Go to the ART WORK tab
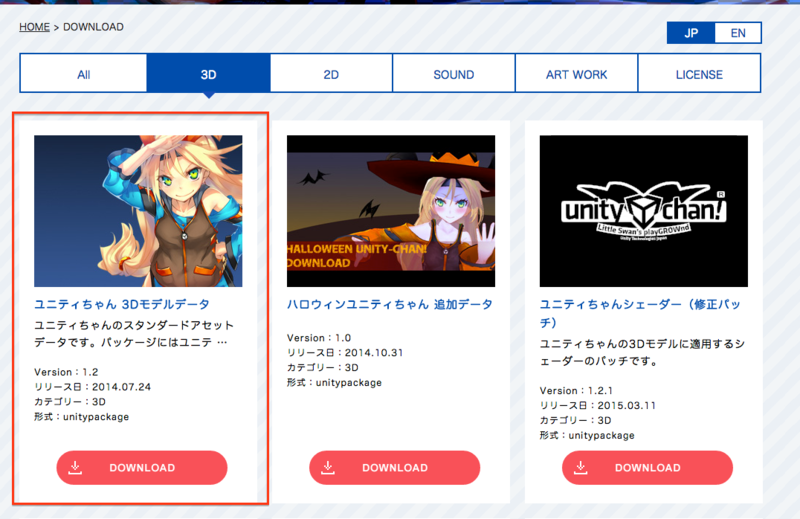 (577, 75)
